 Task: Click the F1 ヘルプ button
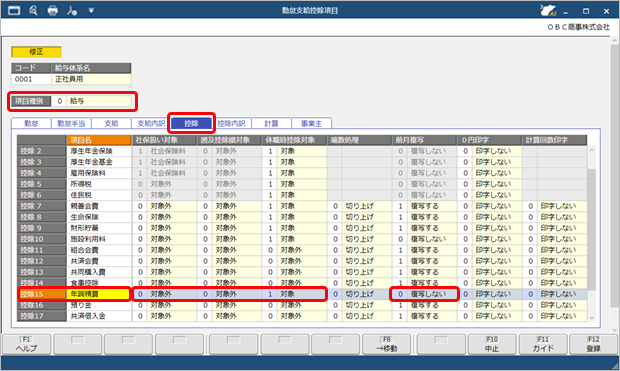click(26, 344)
